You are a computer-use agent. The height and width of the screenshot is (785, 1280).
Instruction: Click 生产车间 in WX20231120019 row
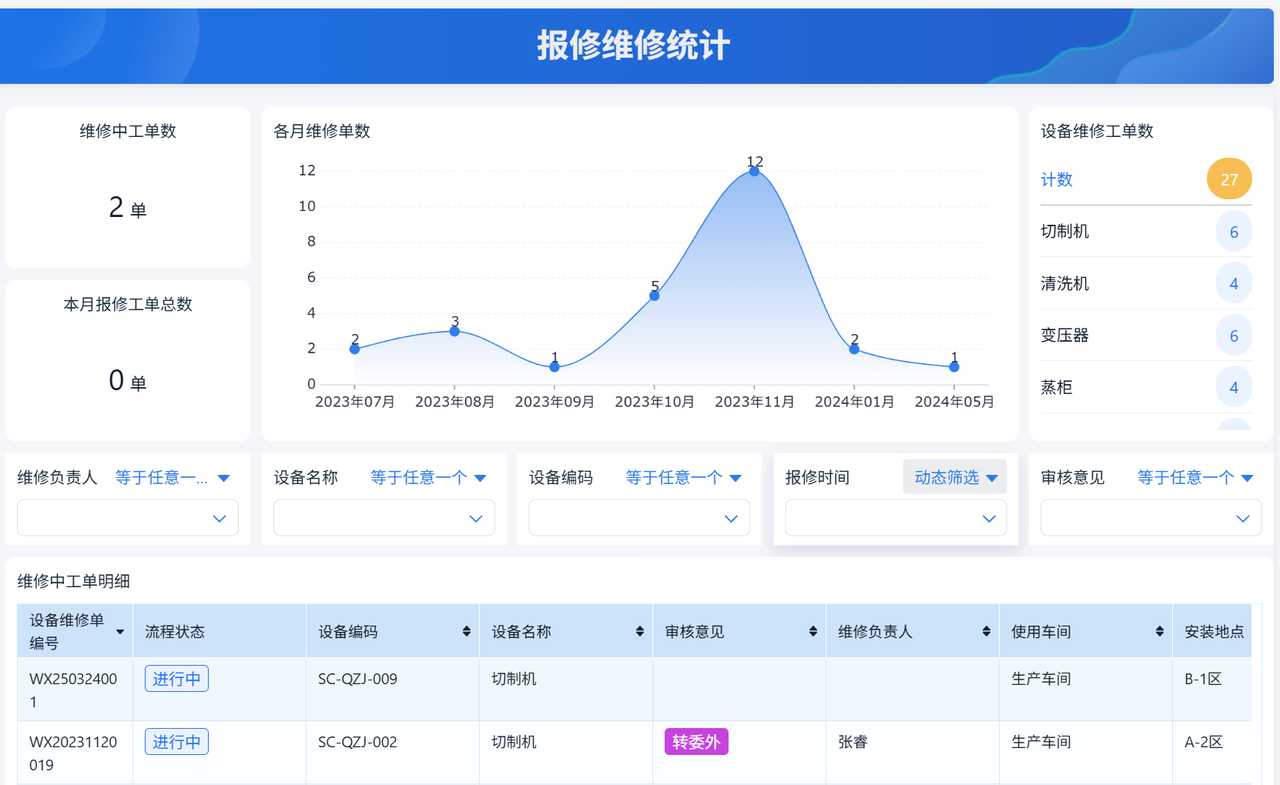(1041, 742)
